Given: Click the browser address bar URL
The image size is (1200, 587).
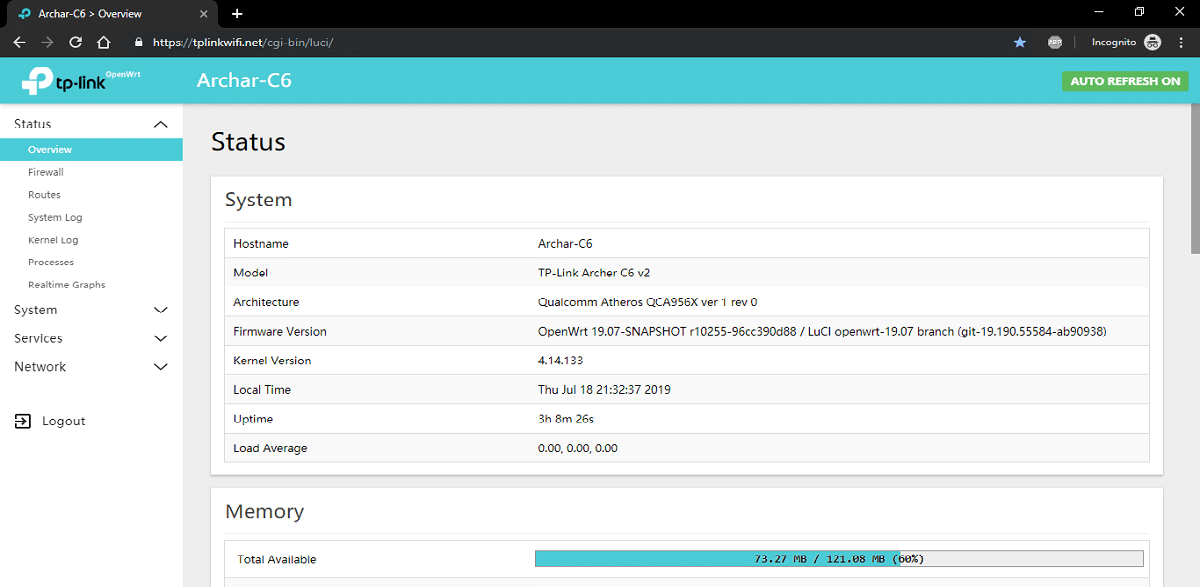Looking at the screenshot, I should 242,43.
